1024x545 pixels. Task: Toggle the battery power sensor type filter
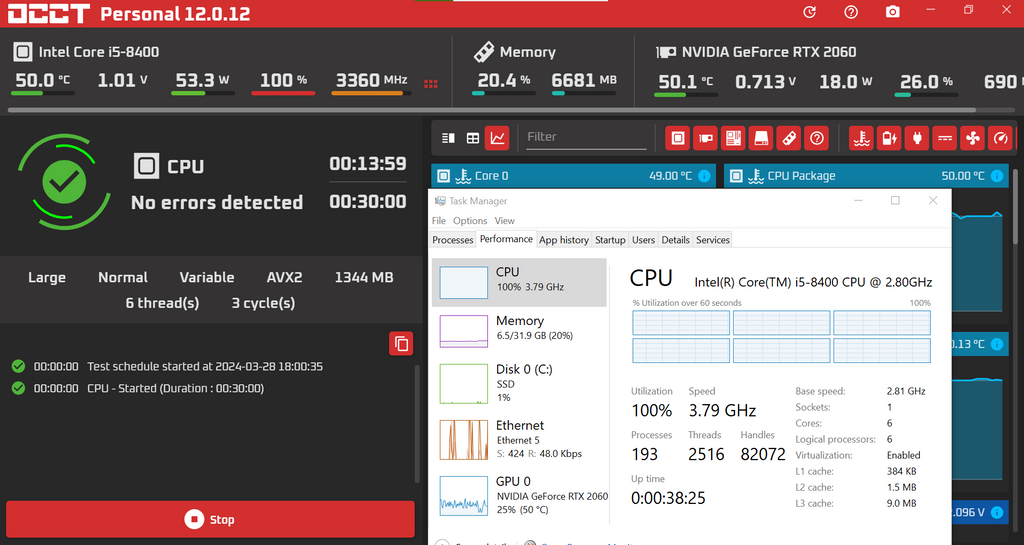click(x=889, y=138)
